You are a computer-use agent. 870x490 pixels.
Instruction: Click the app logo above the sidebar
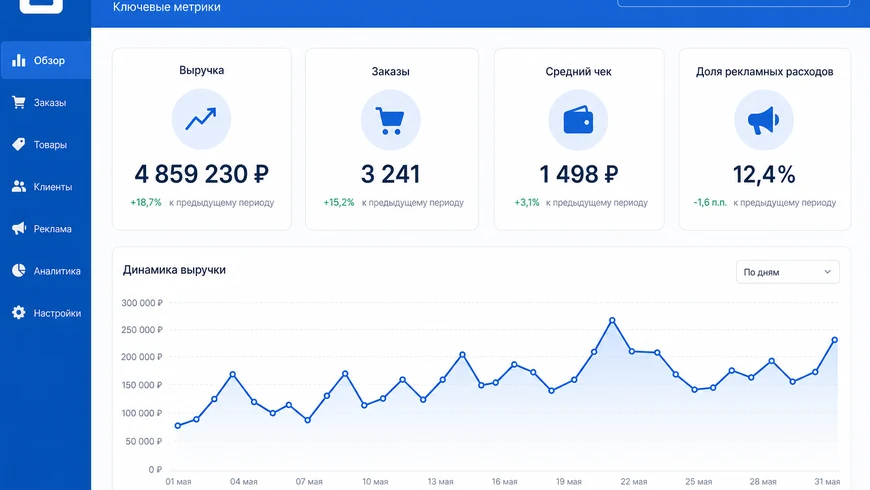(x=41, y=6)
